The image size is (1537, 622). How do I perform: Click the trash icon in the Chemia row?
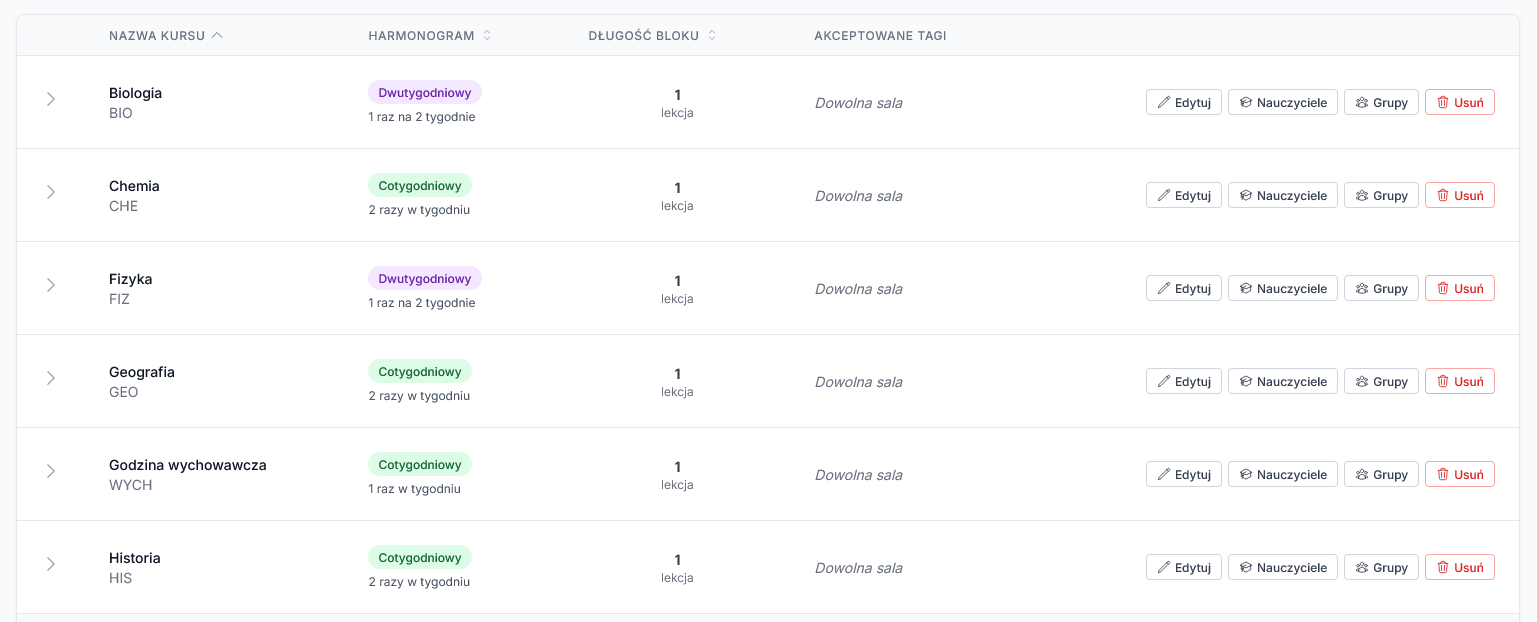(1442, 196)
